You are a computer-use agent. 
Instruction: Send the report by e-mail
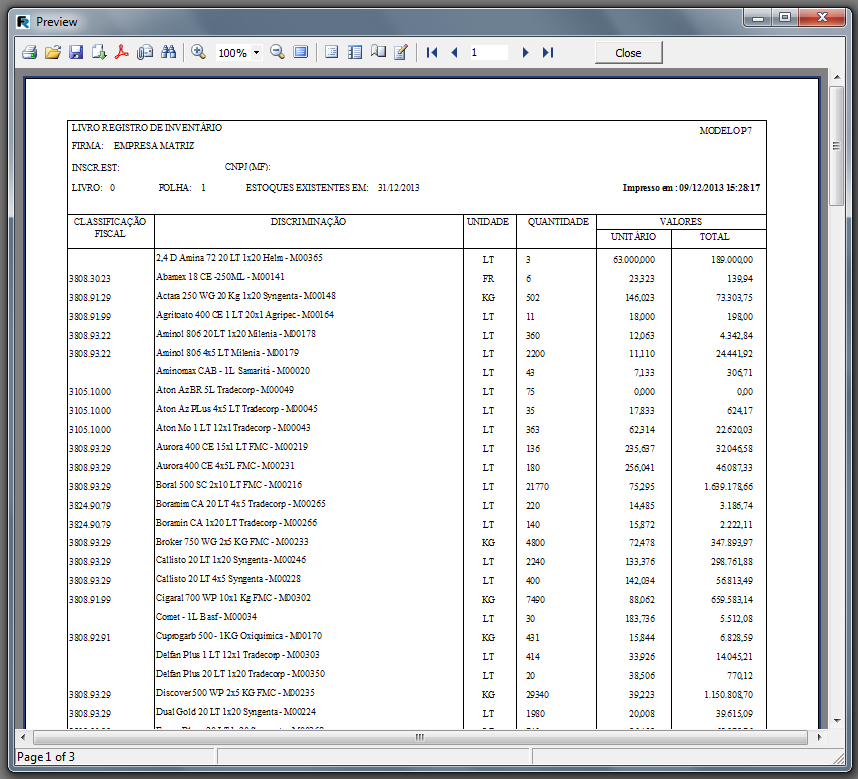pos(145,53)
